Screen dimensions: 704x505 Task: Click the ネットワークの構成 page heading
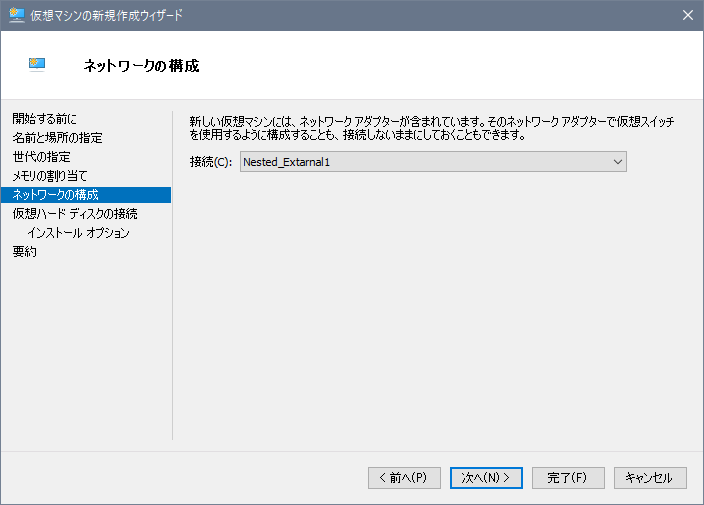coord(141,66)
